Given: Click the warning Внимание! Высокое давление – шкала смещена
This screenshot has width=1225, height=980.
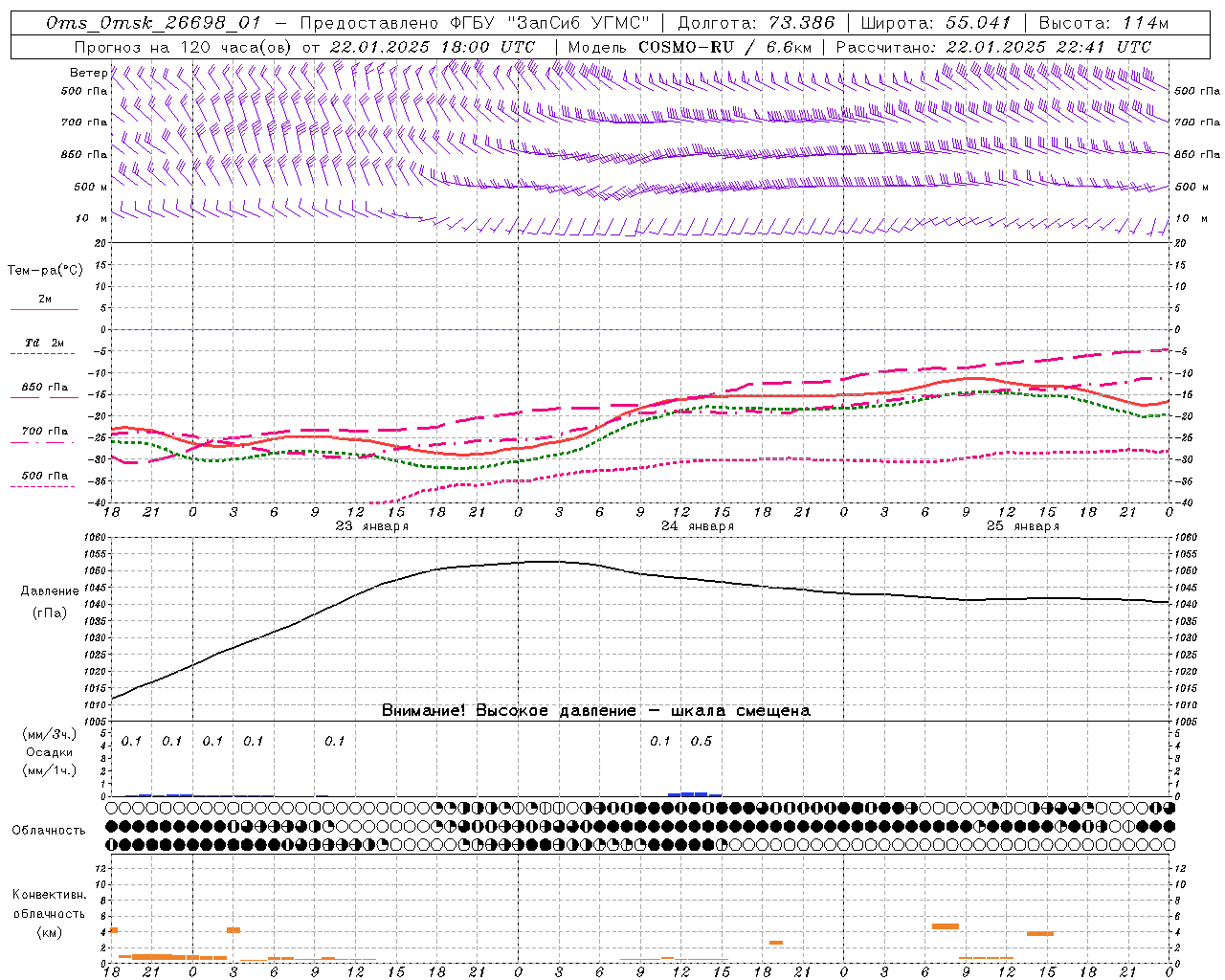Looking at the screenshot, I should coord(596,711).
